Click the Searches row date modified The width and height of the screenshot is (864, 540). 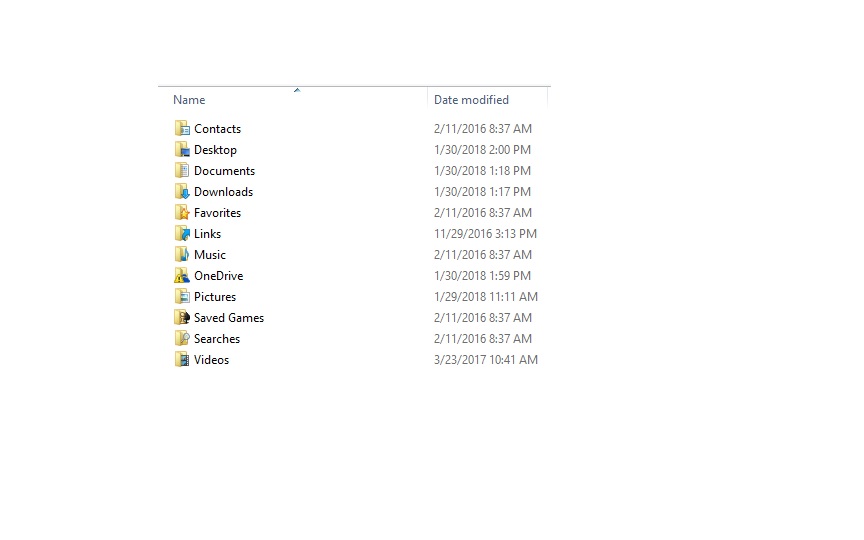point(483,338)
